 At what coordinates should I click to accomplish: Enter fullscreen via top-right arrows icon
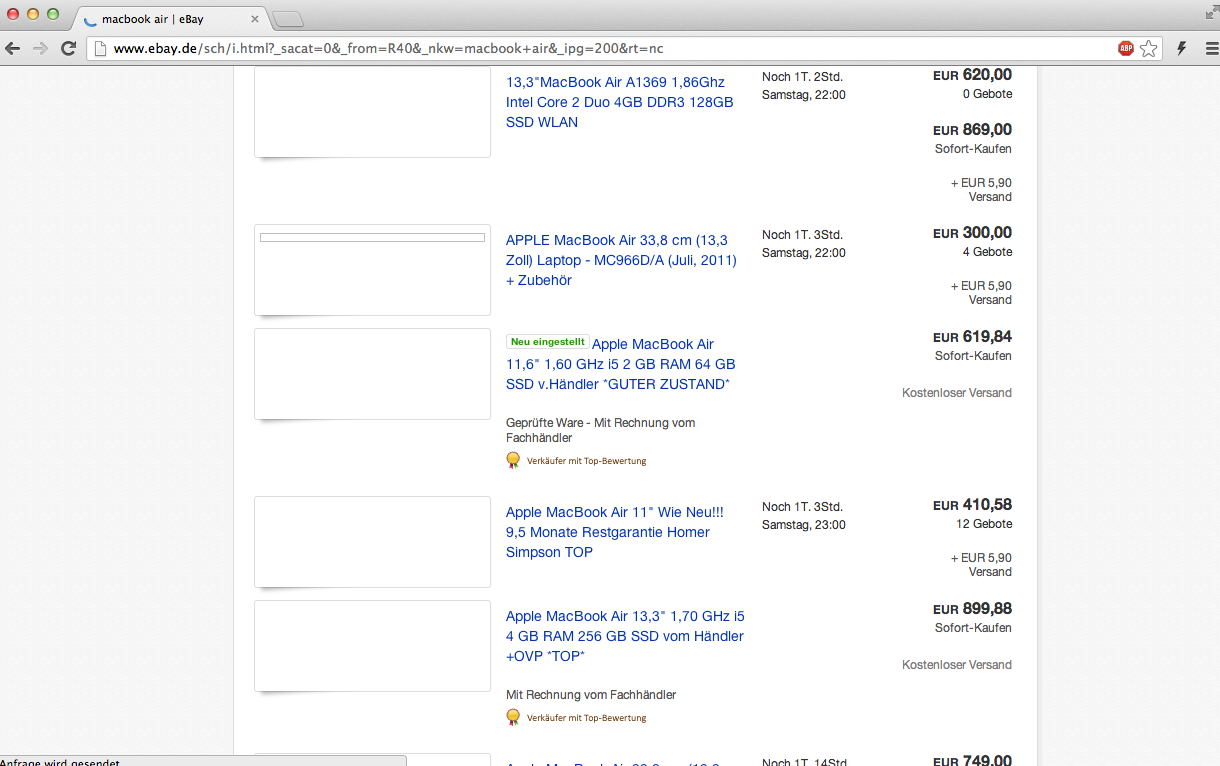tap(1212, 13)
